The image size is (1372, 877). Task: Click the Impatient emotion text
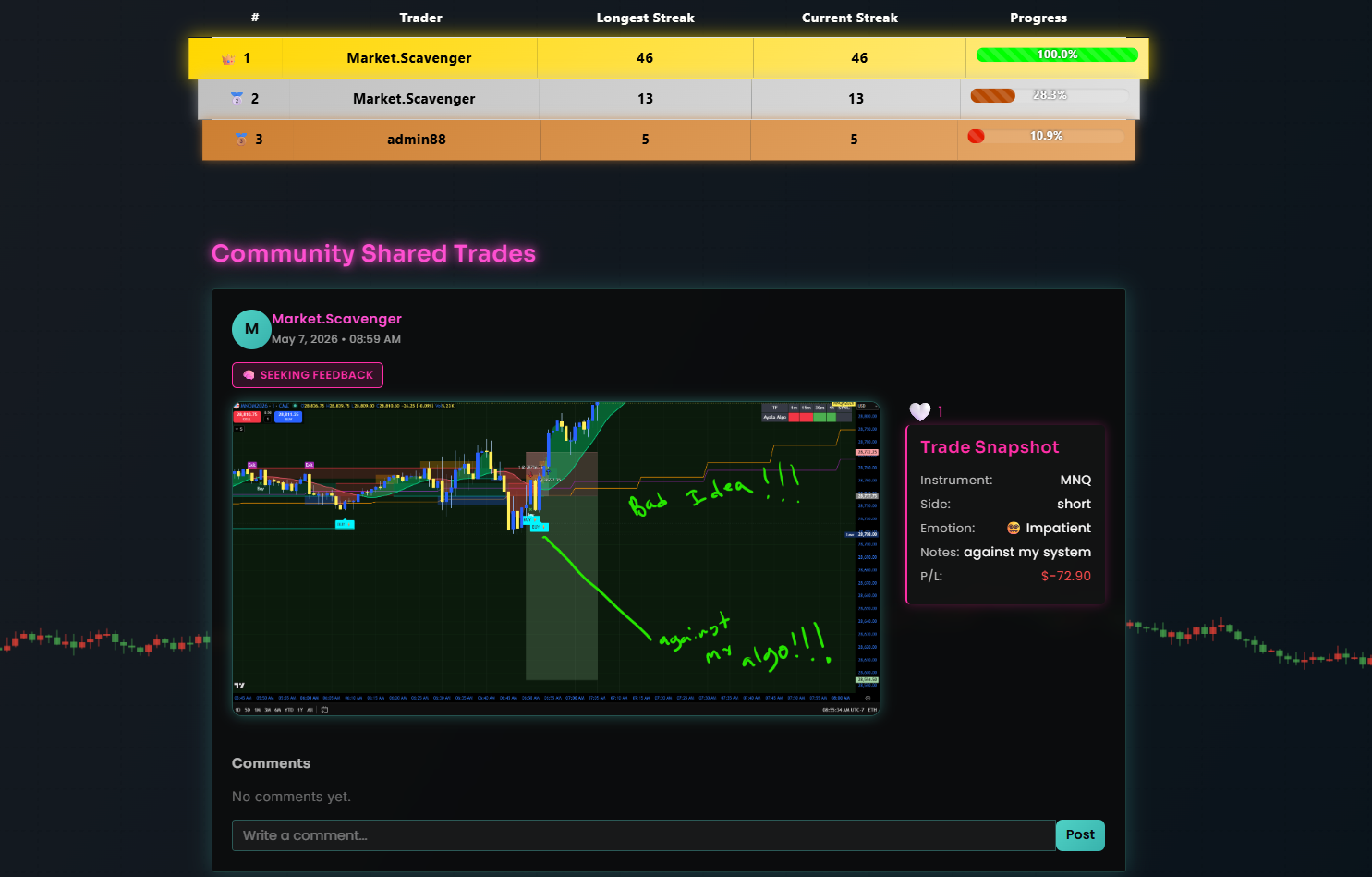pos(1059,529)
